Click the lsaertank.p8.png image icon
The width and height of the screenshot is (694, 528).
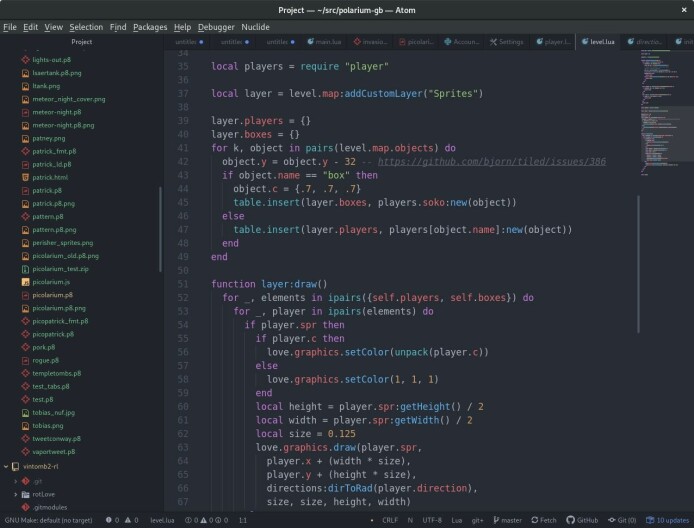click(26, 73)
